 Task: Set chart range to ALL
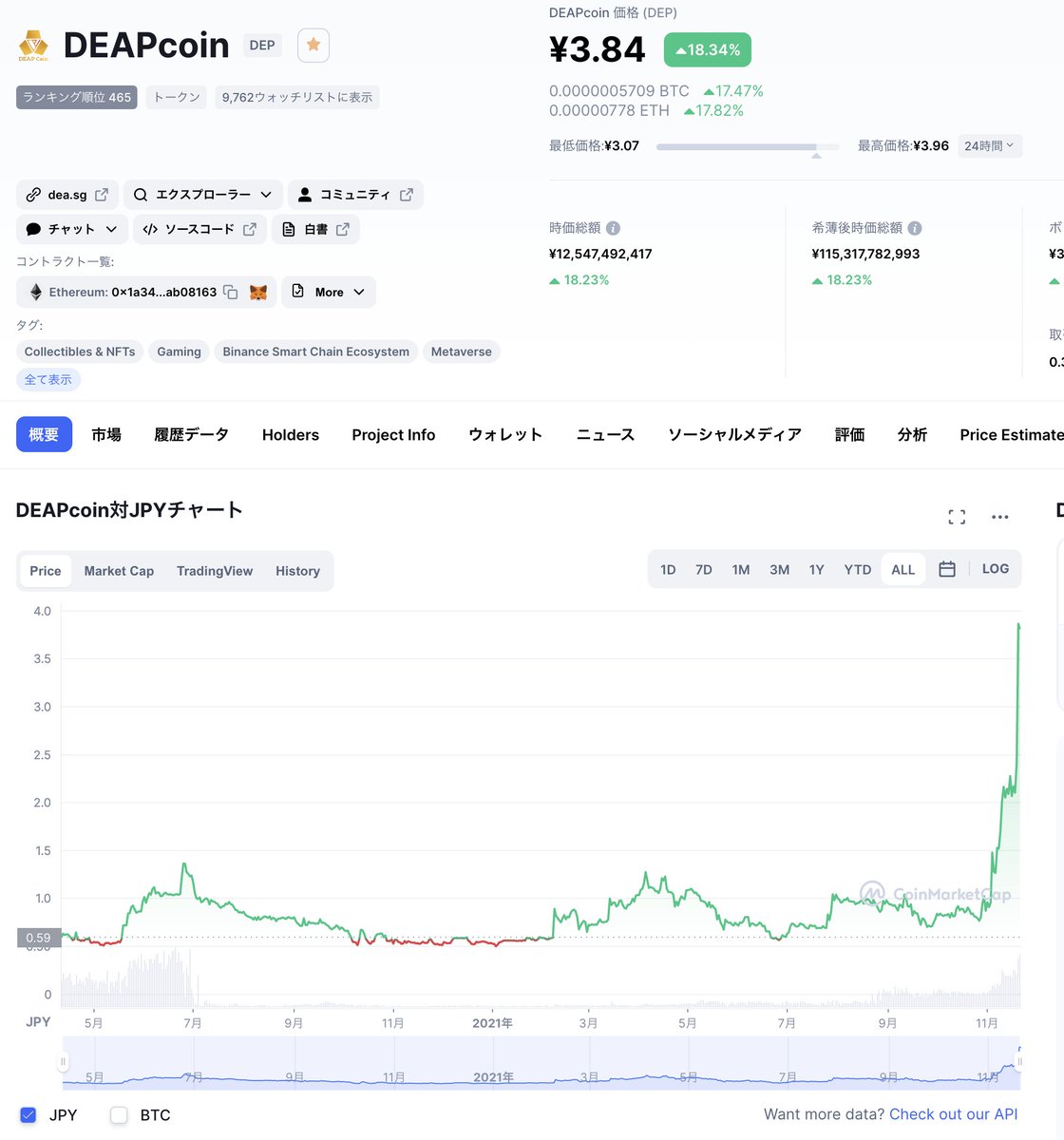903,569
